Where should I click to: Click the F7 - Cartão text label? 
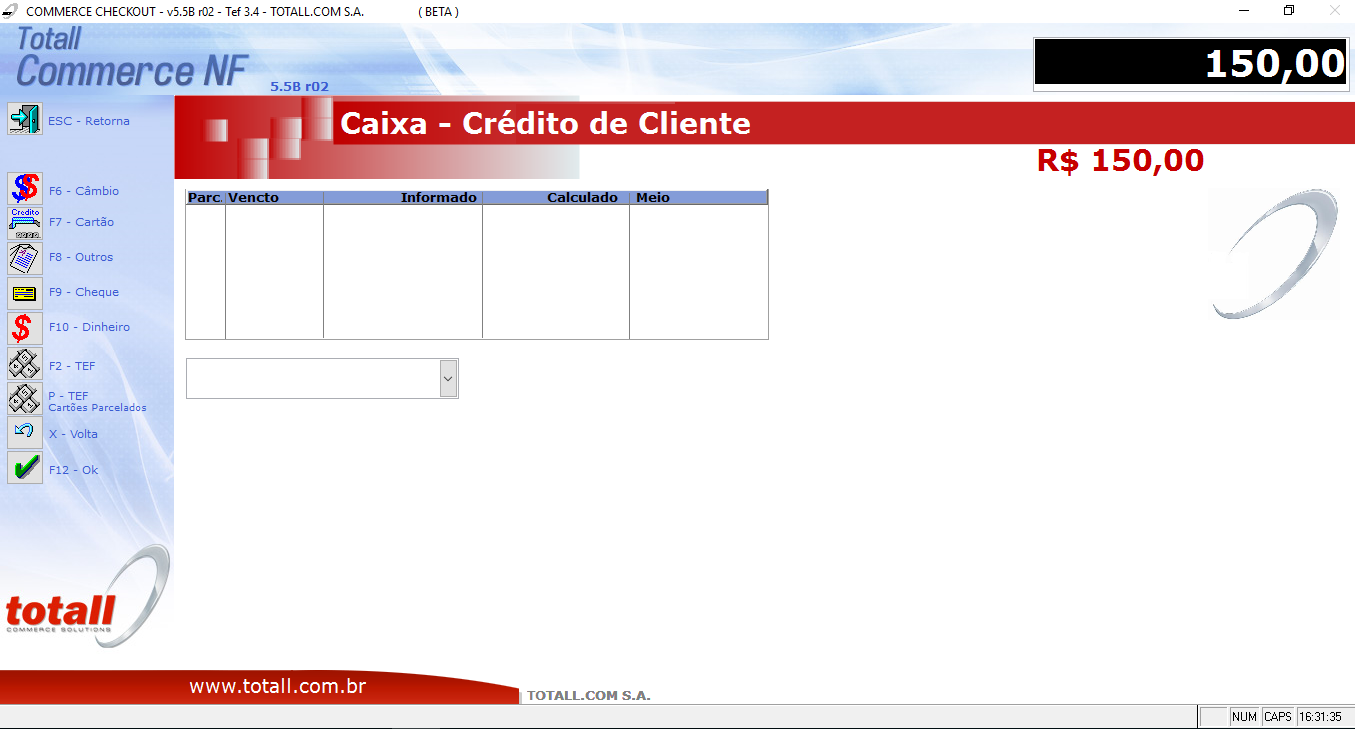coord(81,222)
